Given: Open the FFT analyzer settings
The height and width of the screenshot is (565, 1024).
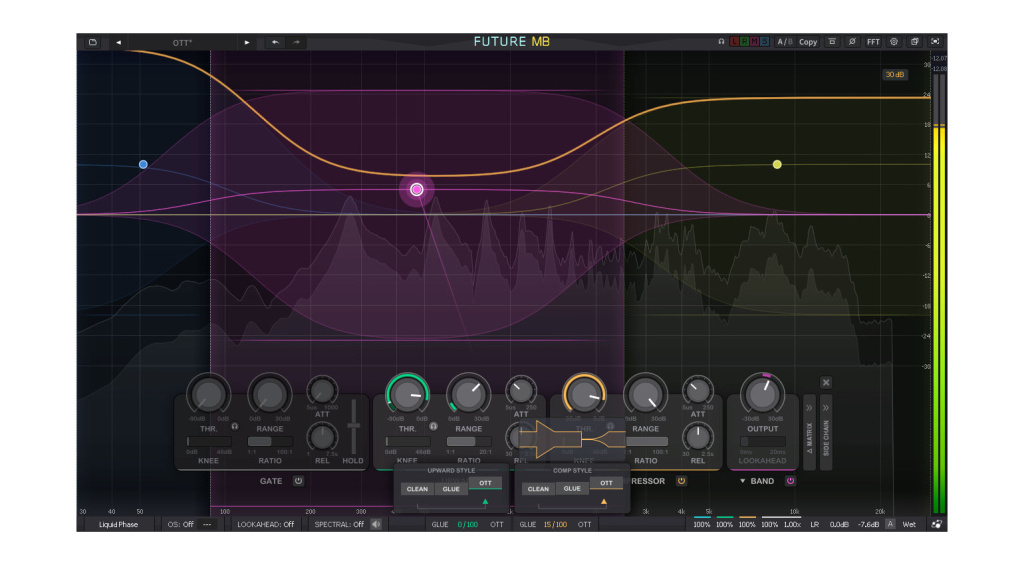Looking at the screenshot, I should [x=873, y=42].
